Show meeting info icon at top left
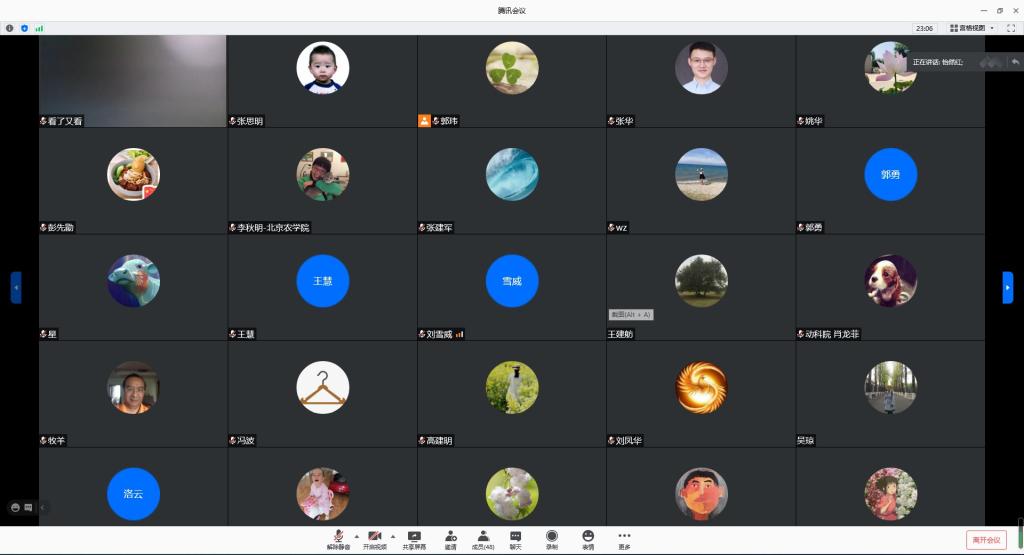Viewport: 1024px width, 555px height. [10, 28]
